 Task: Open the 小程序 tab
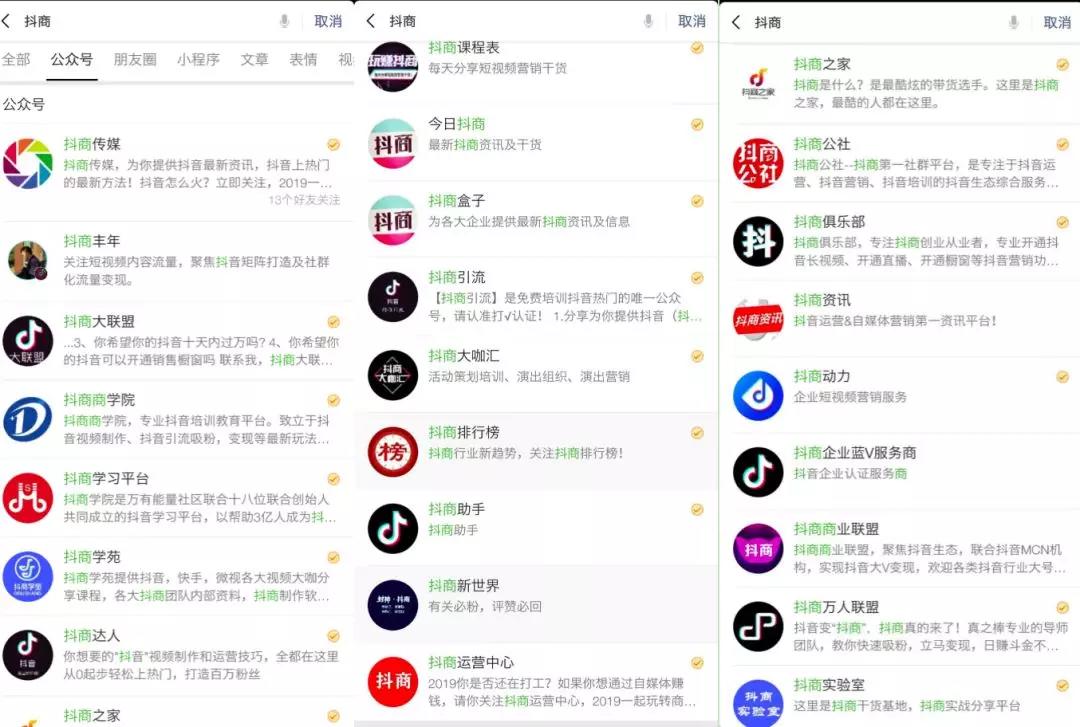point(198,59)
